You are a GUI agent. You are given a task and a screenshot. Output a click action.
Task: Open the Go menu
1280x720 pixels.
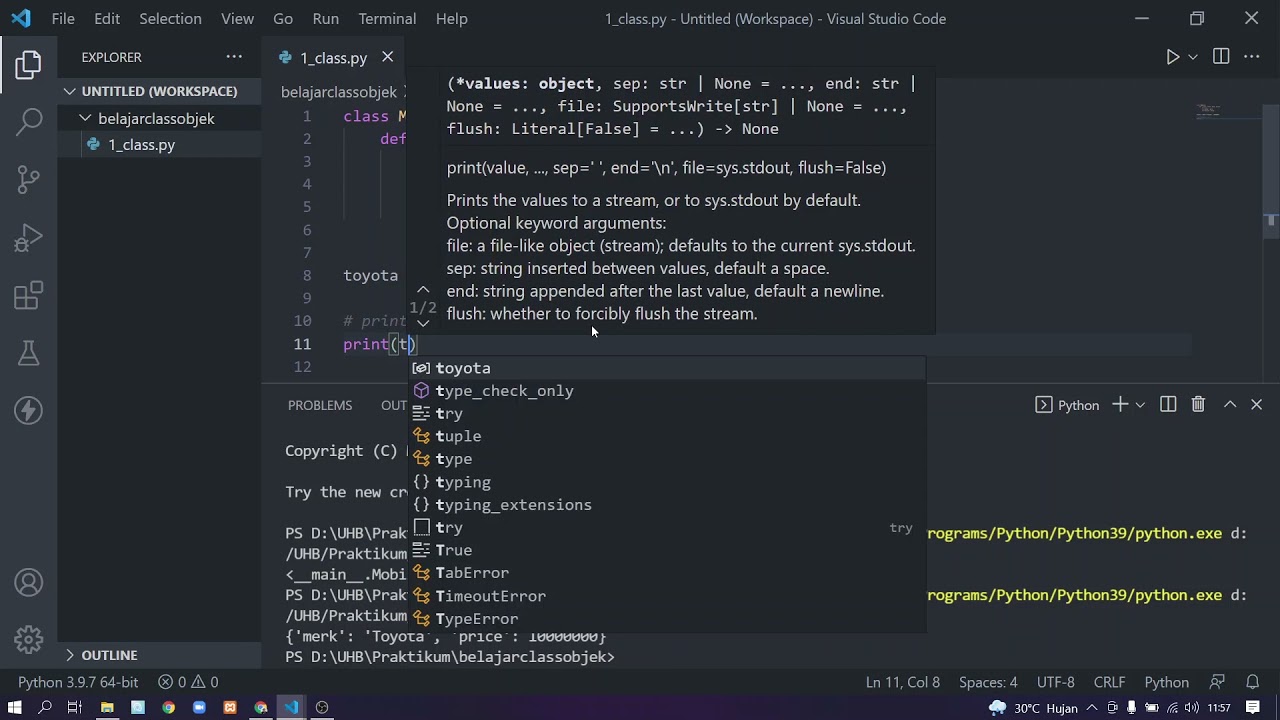coord(283,18)
